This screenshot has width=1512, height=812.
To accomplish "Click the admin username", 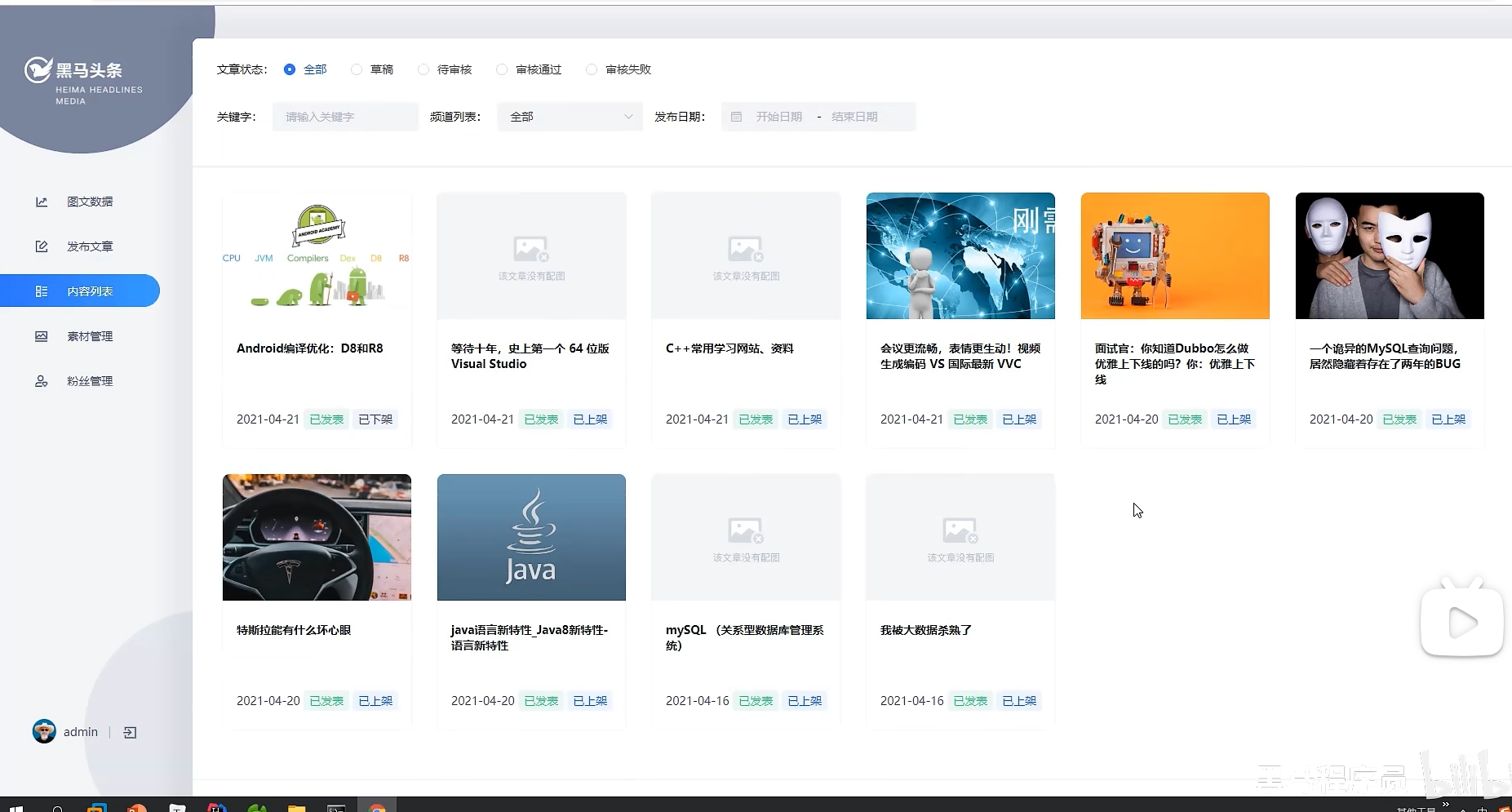I will pyautogui.click(x=81, y=732).
